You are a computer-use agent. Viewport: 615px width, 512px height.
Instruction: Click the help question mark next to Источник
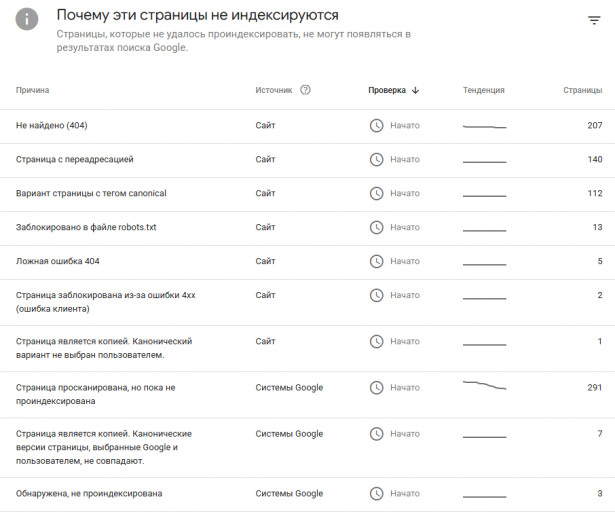pos(305,90)
